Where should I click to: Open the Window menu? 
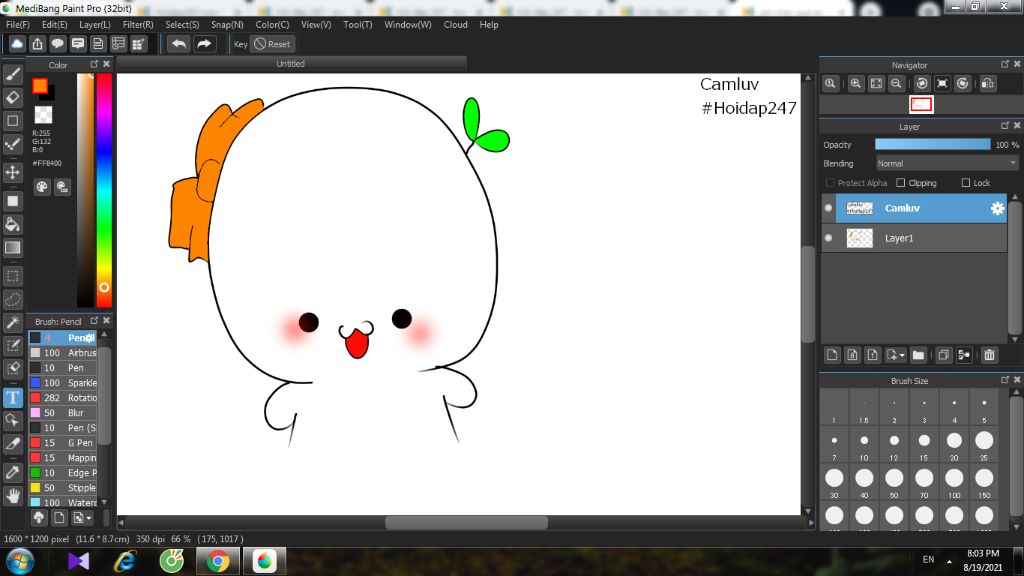pyautogui.click(x=408, y=25)
